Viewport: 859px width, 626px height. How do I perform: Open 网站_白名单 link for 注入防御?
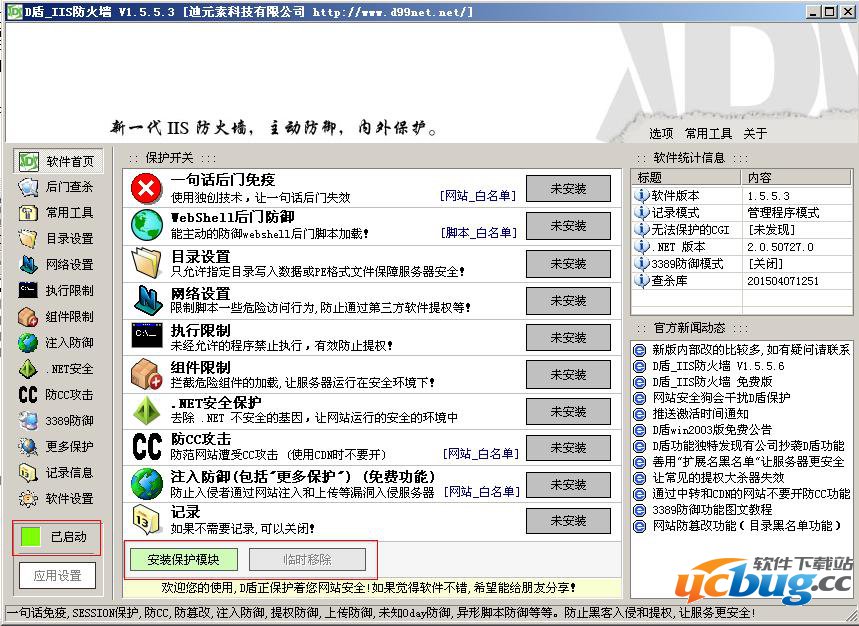[482, 491]
